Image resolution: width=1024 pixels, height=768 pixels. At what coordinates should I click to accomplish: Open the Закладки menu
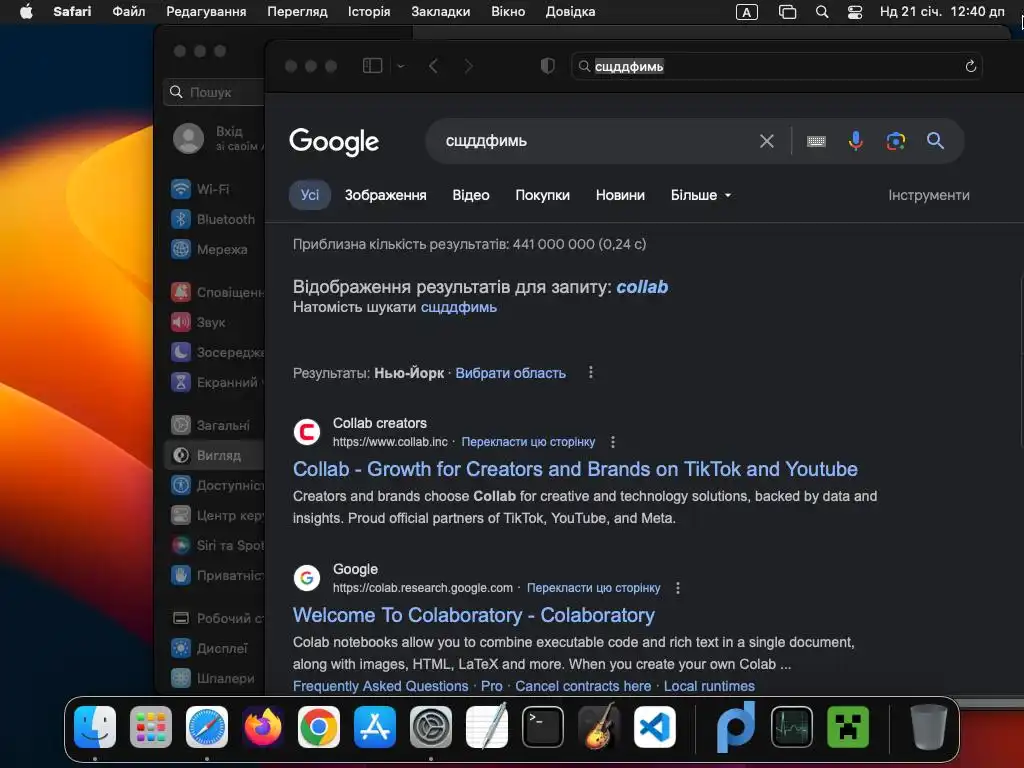pos(441,11)
